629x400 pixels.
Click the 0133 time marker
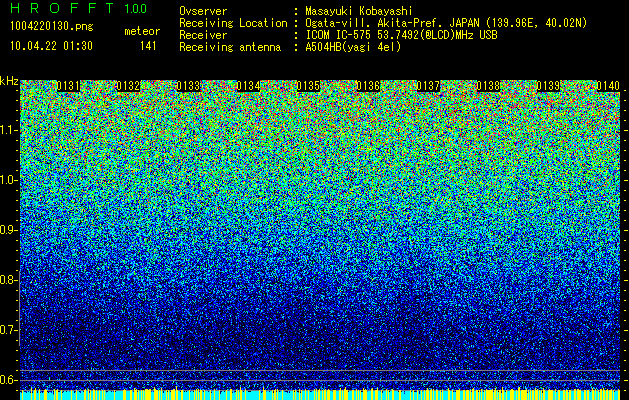tap(189, 86)
